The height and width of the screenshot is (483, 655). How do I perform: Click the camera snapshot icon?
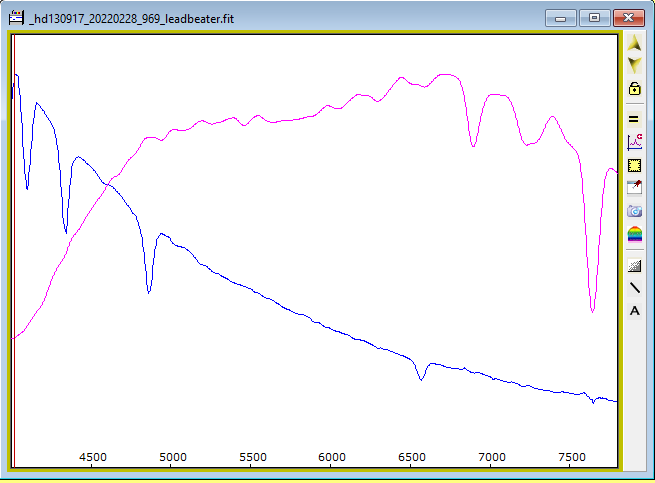click(x=634, y=211)
